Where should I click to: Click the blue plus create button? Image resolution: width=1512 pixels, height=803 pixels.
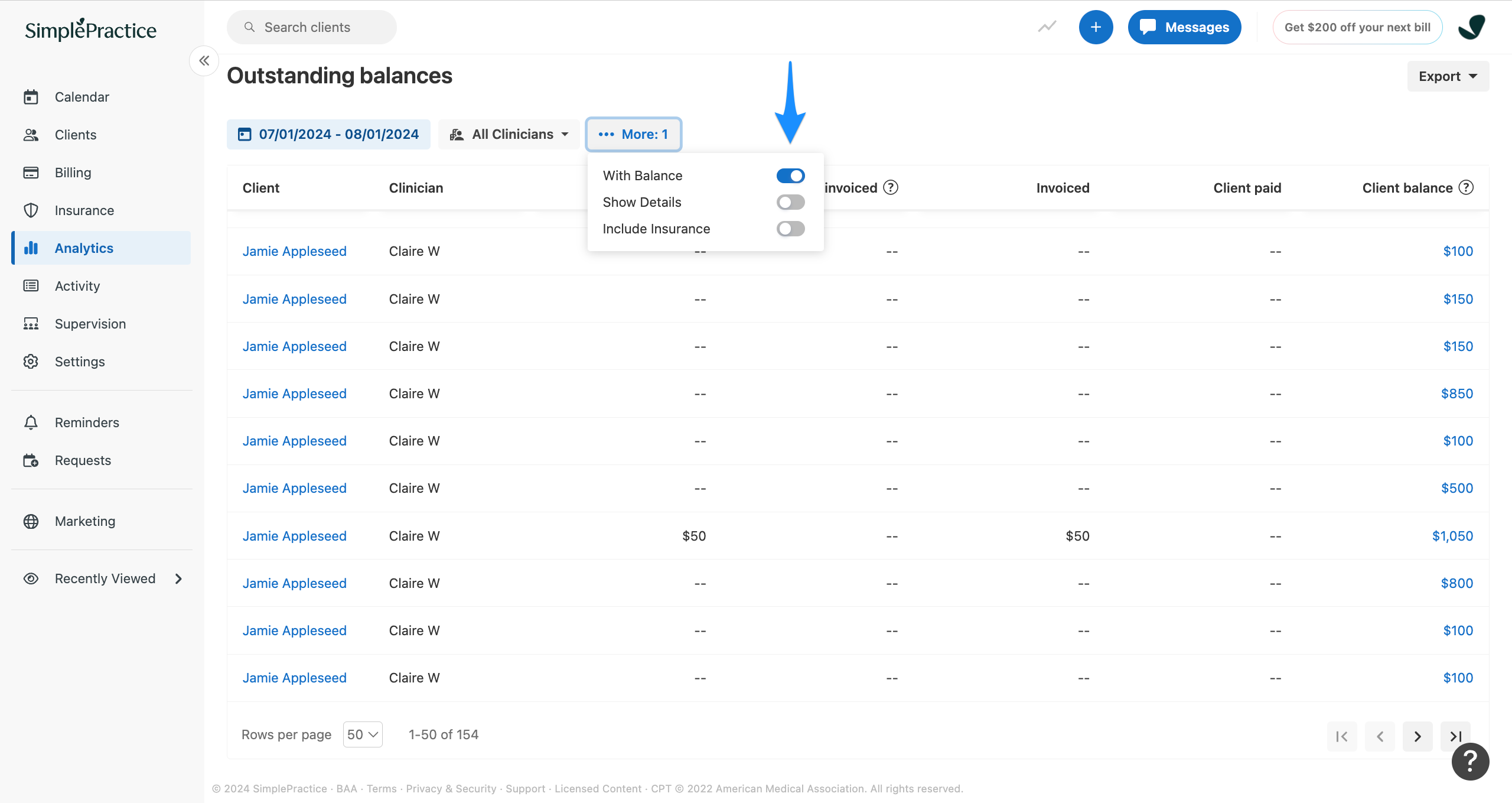(1096, 27)
